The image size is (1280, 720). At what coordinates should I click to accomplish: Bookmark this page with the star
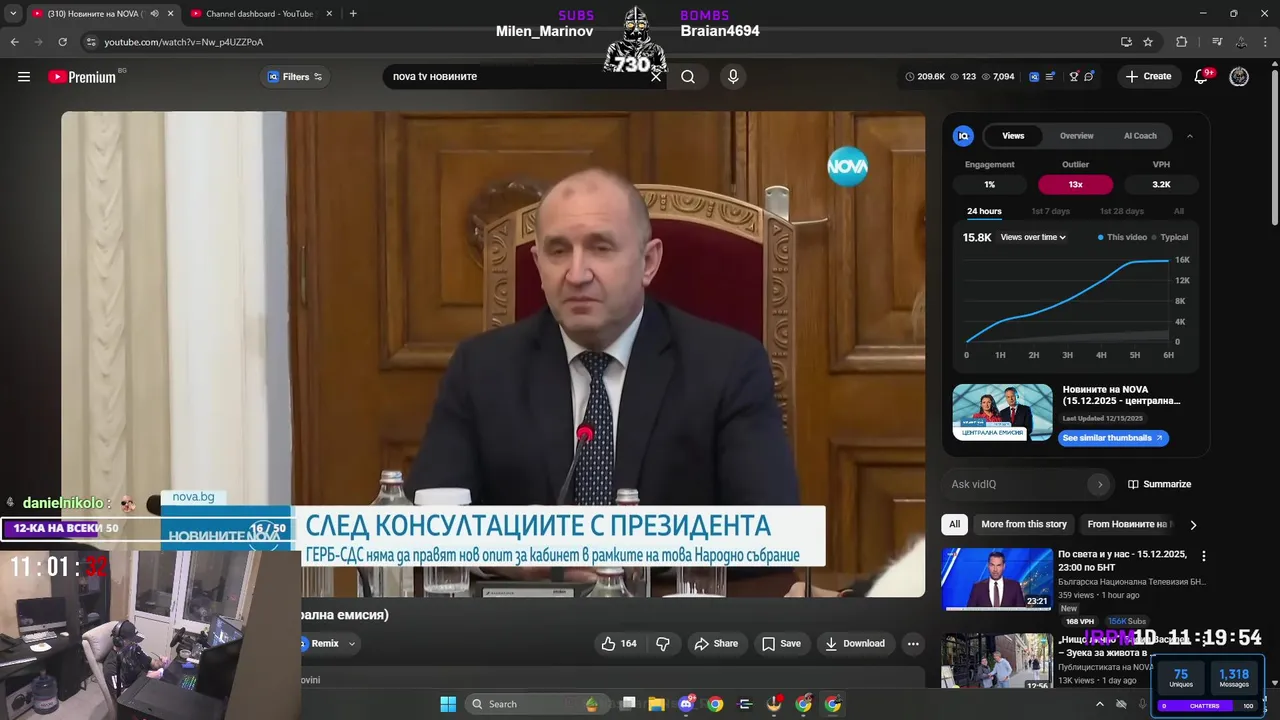tap(1148, 42)
